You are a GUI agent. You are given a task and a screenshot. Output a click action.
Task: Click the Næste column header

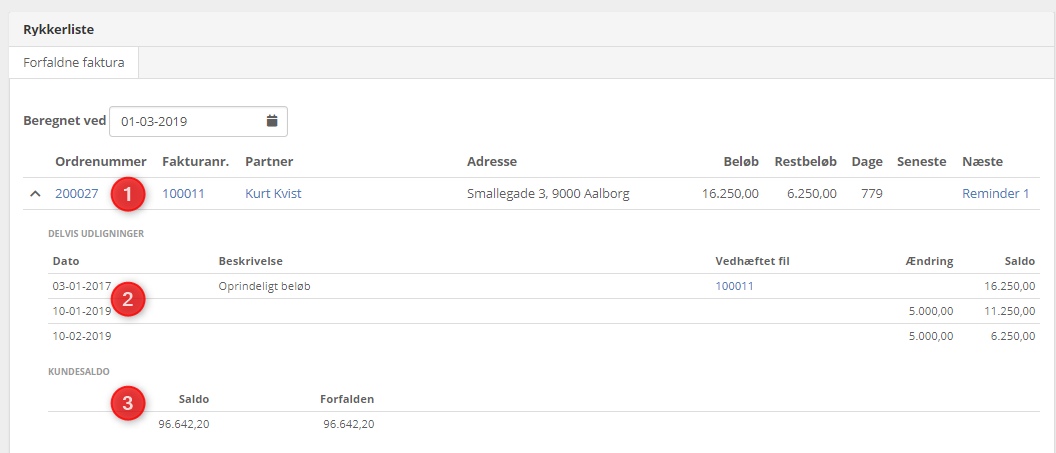click(982, 162)
